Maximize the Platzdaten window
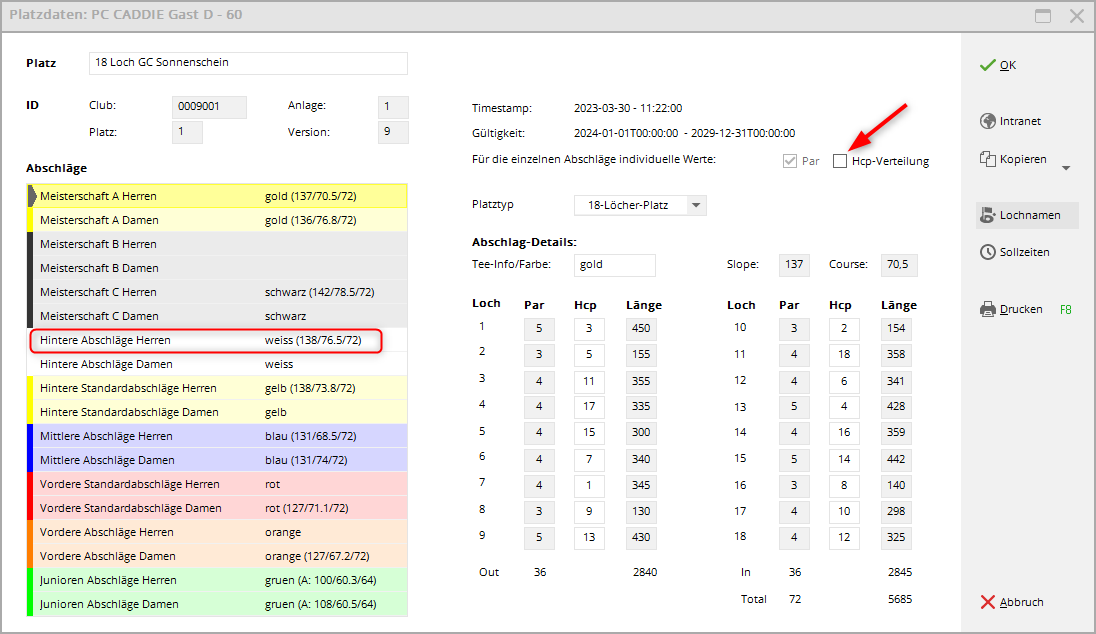 tap(1043, 16)
